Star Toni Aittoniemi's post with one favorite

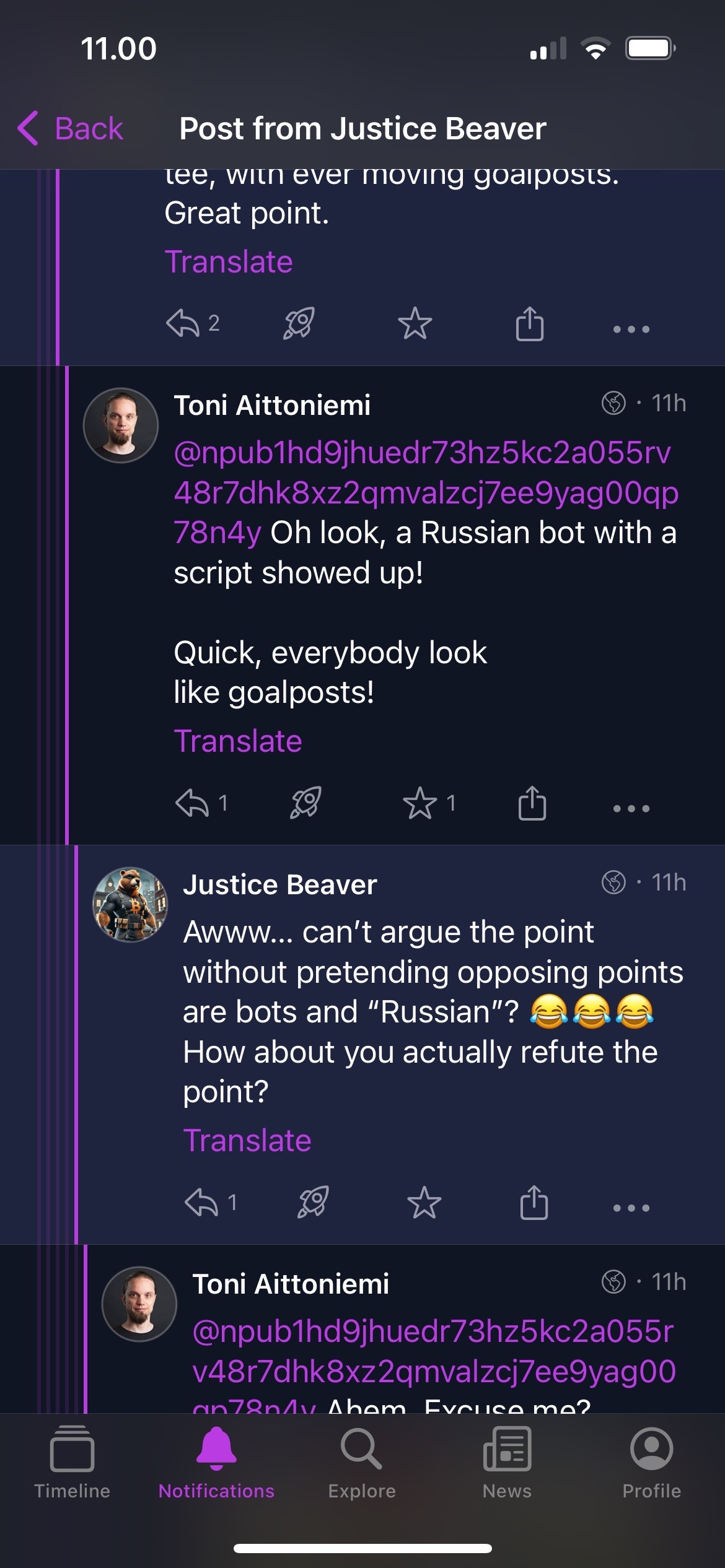[420, 803]
